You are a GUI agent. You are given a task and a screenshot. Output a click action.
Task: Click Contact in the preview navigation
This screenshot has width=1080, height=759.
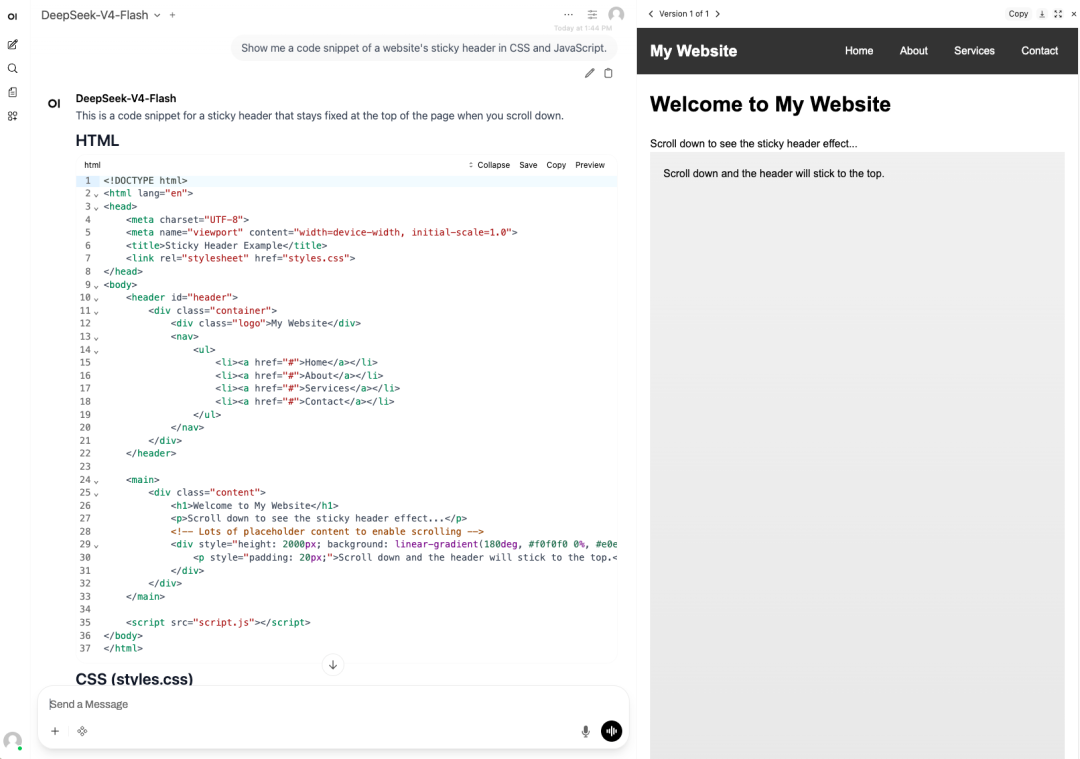click(1039, 51)
